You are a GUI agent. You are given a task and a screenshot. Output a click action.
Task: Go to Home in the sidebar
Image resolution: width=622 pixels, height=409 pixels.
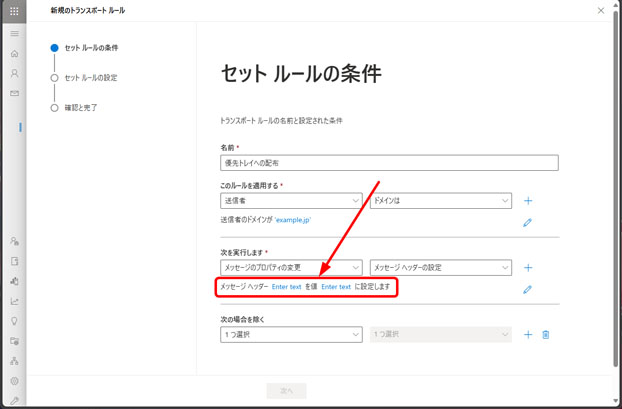point(14,54)
